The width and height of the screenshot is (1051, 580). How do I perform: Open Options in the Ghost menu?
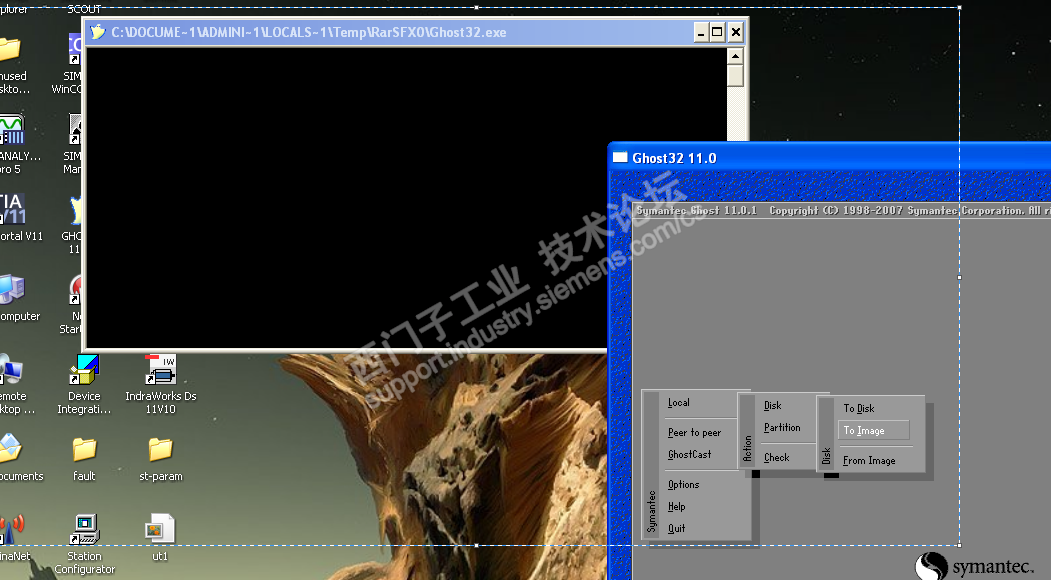[x=683, y=484]
